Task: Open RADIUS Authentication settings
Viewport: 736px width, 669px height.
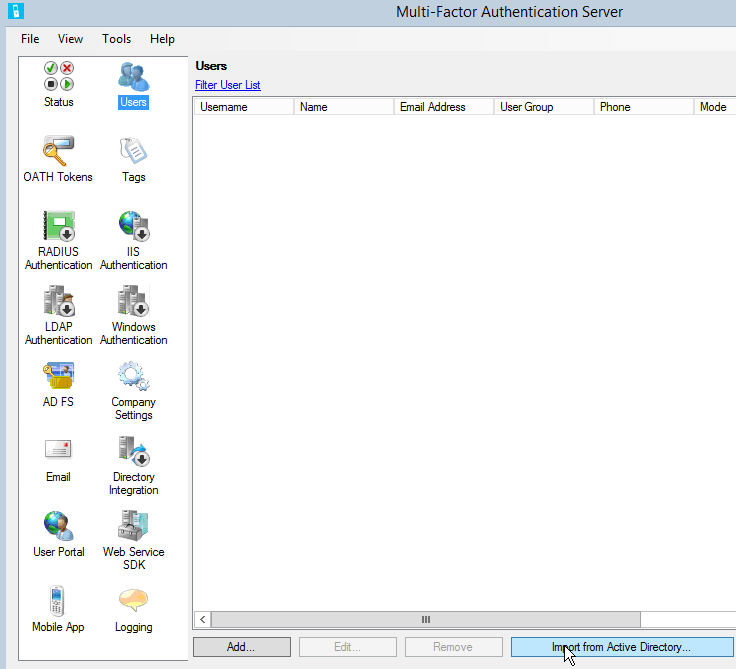Action: [x=58, y=227]
